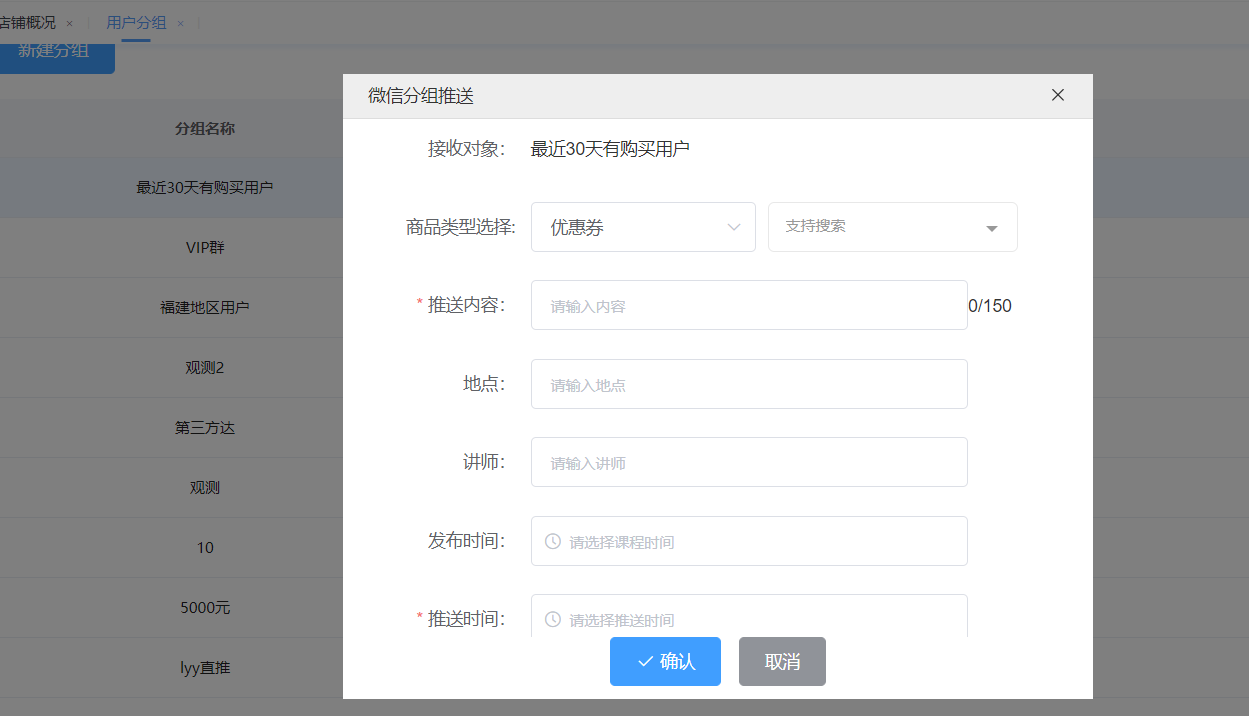This screenshot has height=716, width=1249.
Task: Switch to the 店铺概况 tab
Action: (28, 22)
